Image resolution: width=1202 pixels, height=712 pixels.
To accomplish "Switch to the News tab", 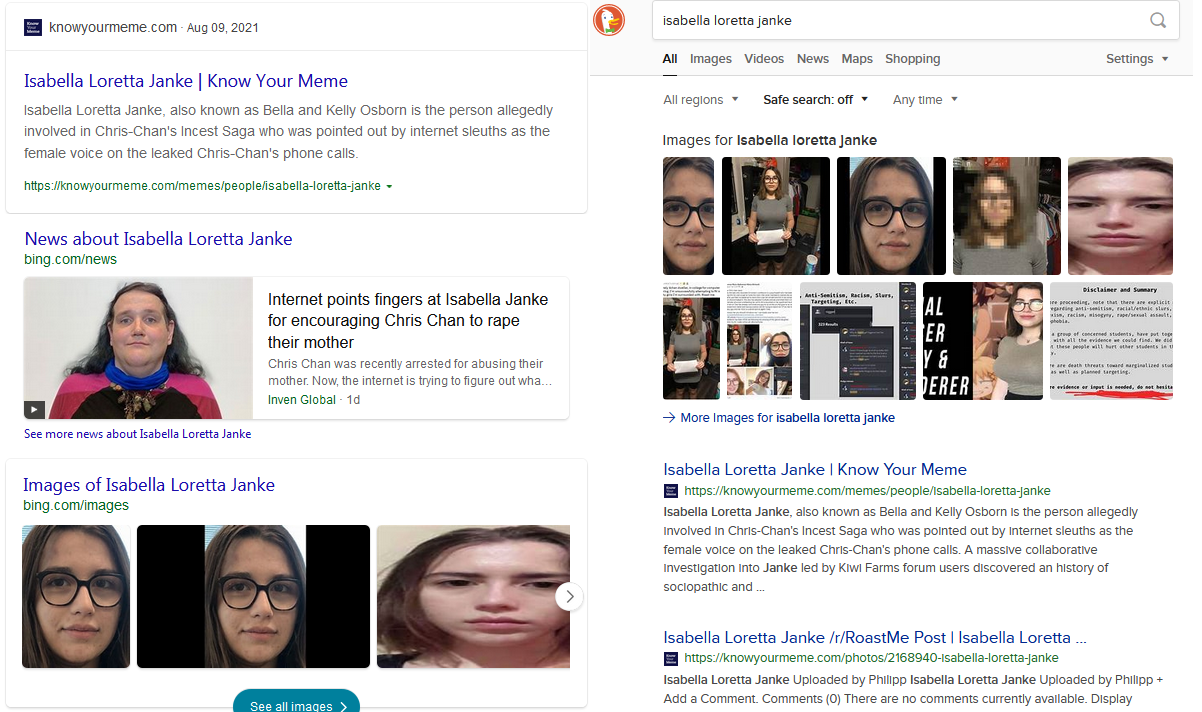I will (813, 59).
